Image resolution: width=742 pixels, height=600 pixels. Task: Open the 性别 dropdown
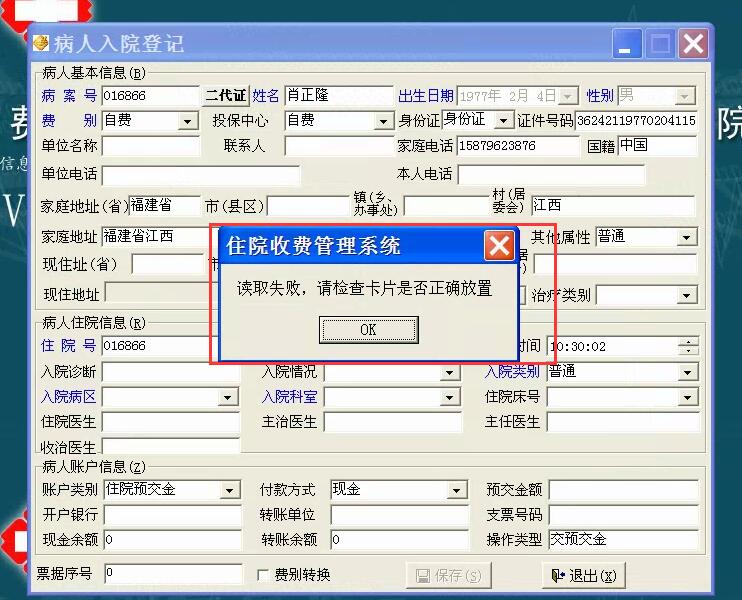(684, 96)
